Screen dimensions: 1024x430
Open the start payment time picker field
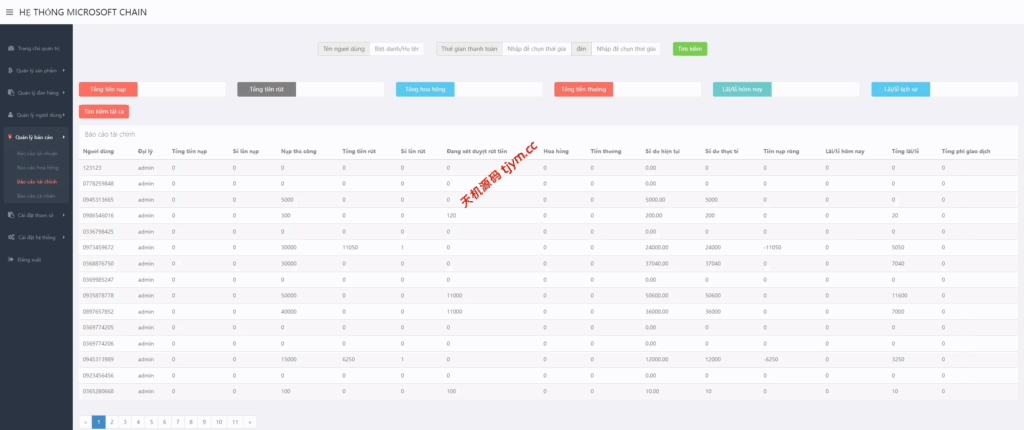(x=536, y=48)
